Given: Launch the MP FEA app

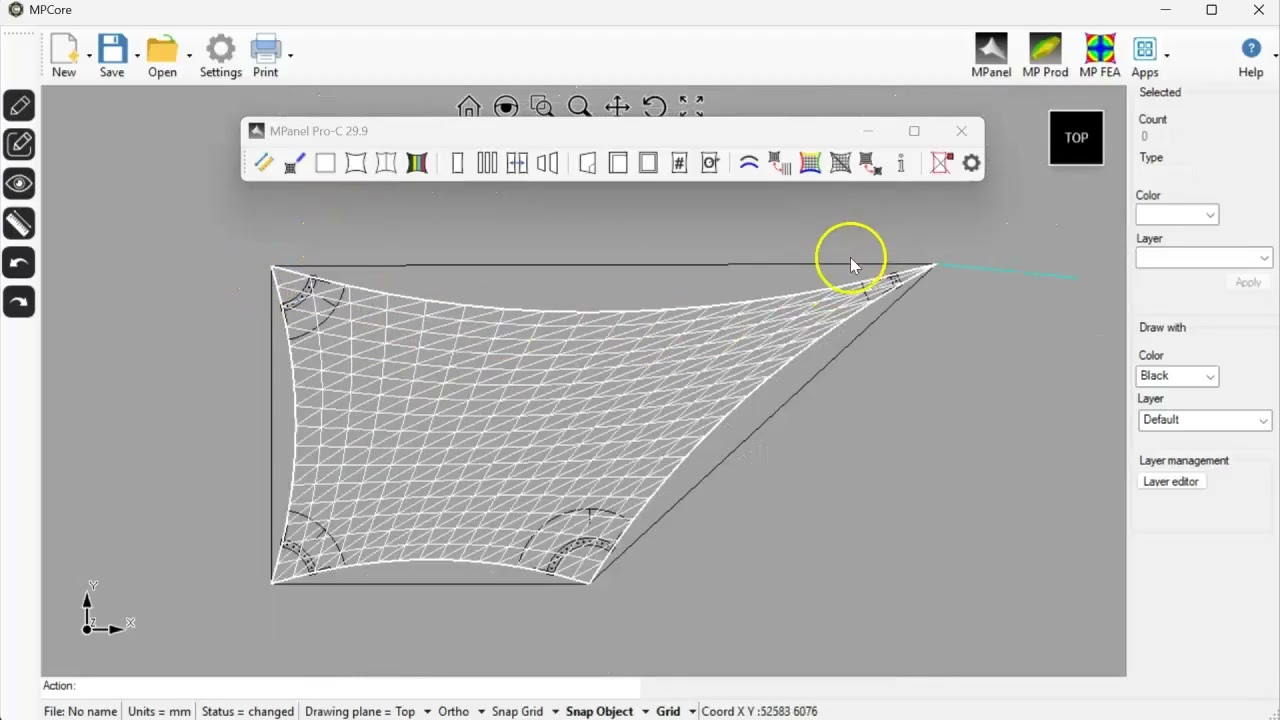Looking at the screenshot, I should pyautogui.click(x=1100, y=55).
